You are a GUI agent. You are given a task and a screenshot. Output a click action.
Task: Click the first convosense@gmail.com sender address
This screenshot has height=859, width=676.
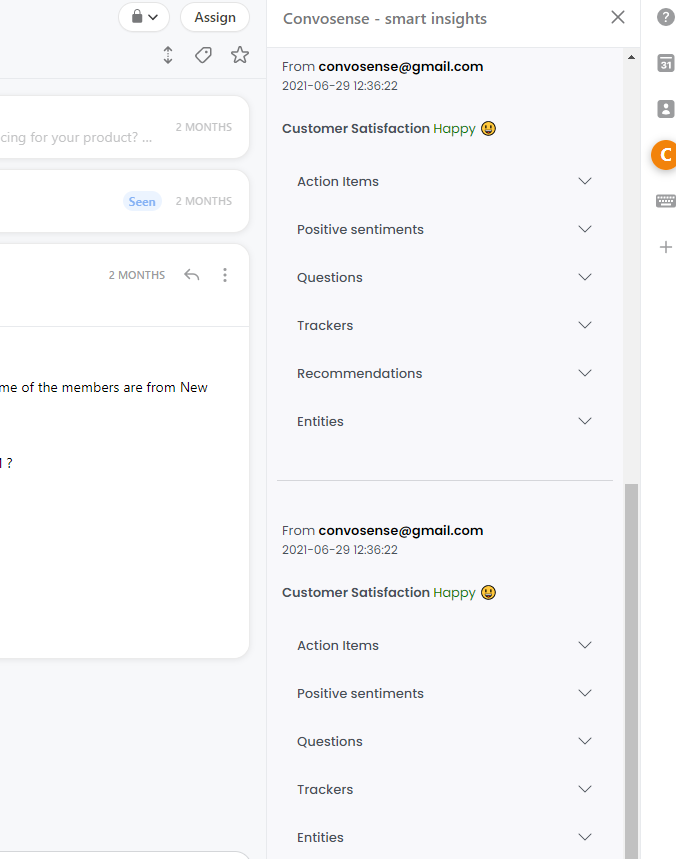(x=400, y=67)
